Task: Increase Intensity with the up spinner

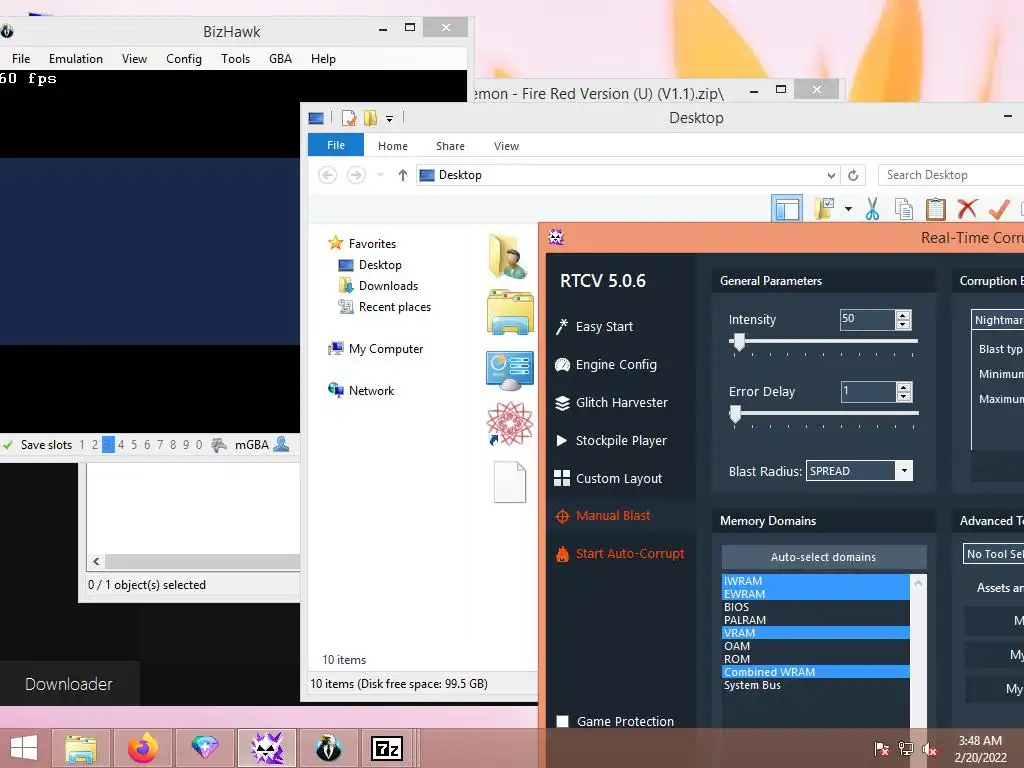Action: click(x=903, y=315)
